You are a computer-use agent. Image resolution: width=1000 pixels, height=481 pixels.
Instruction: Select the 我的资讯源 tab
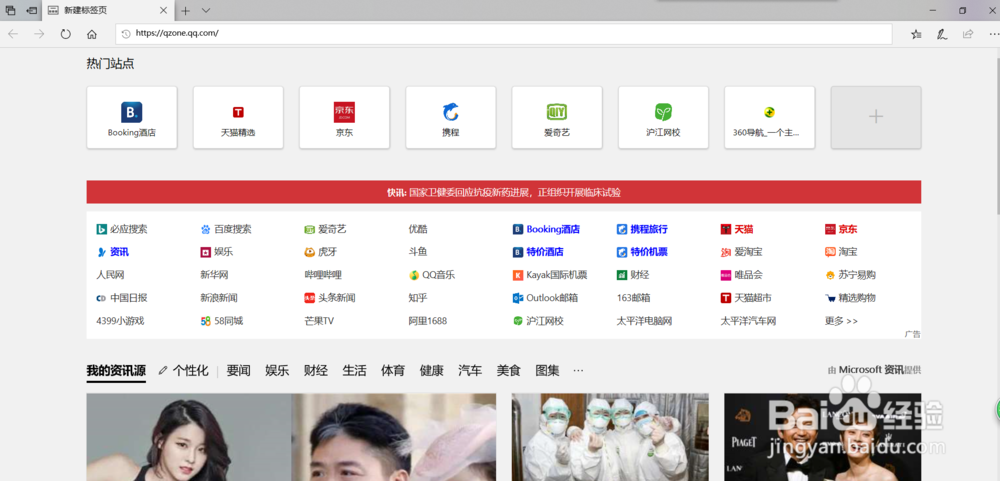116,371
